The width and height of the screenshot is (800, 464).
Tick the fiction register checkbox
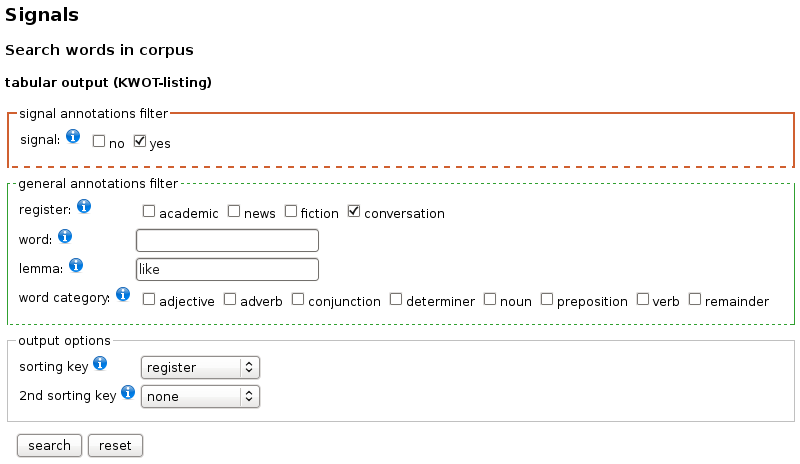coord(291,211)
